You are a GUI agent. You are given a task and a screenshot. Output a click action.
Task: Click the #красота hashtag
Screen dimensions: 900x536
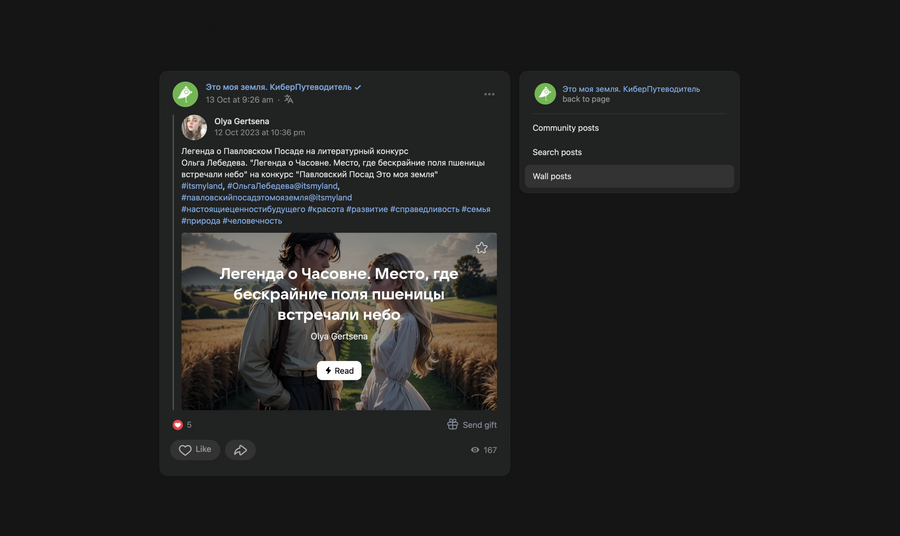[325, 209]
